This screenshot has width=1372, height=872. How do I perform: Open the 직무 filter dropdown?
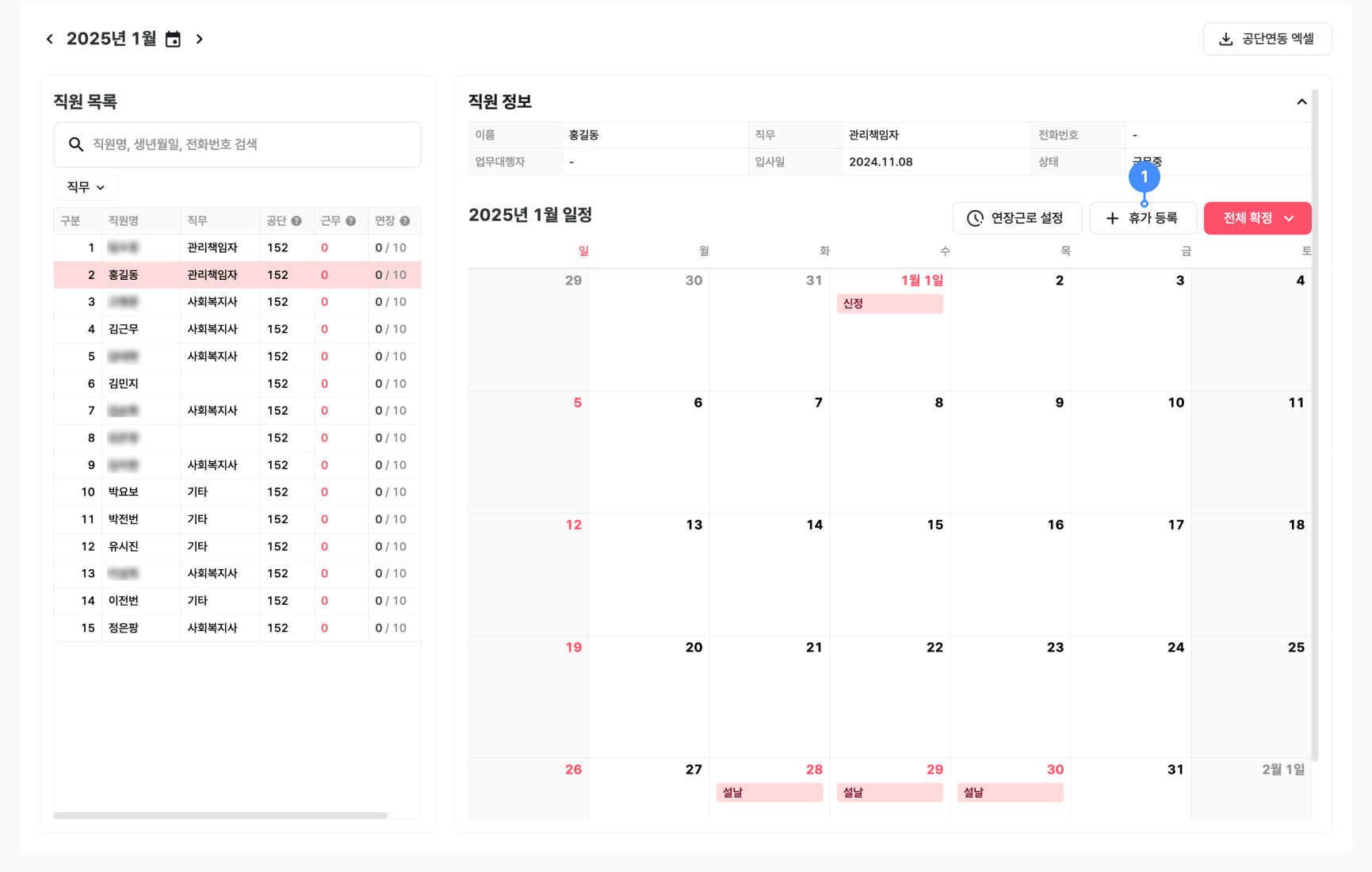tap(86, 187)
